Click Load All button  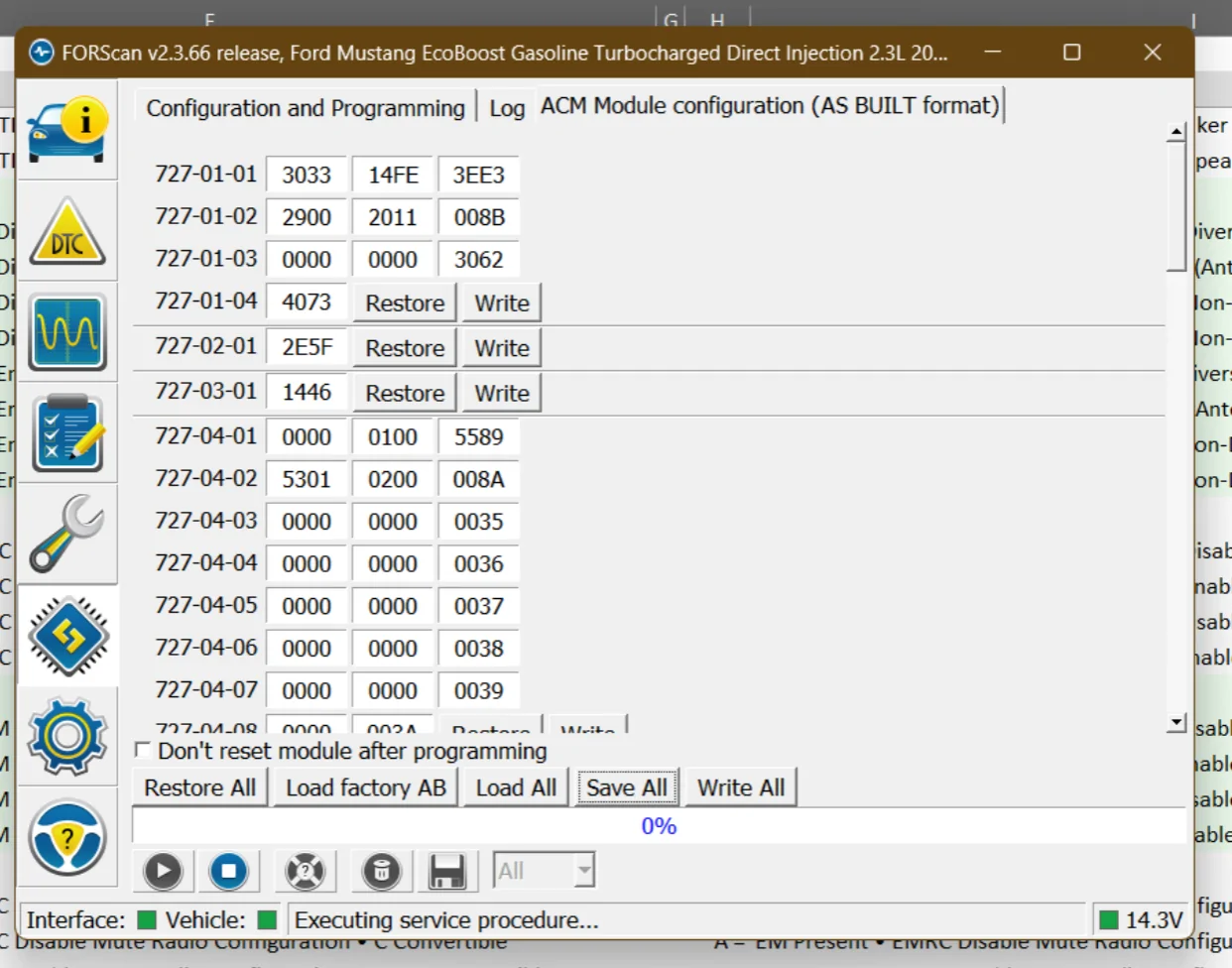pyautogui.click(x=516, y=787)
